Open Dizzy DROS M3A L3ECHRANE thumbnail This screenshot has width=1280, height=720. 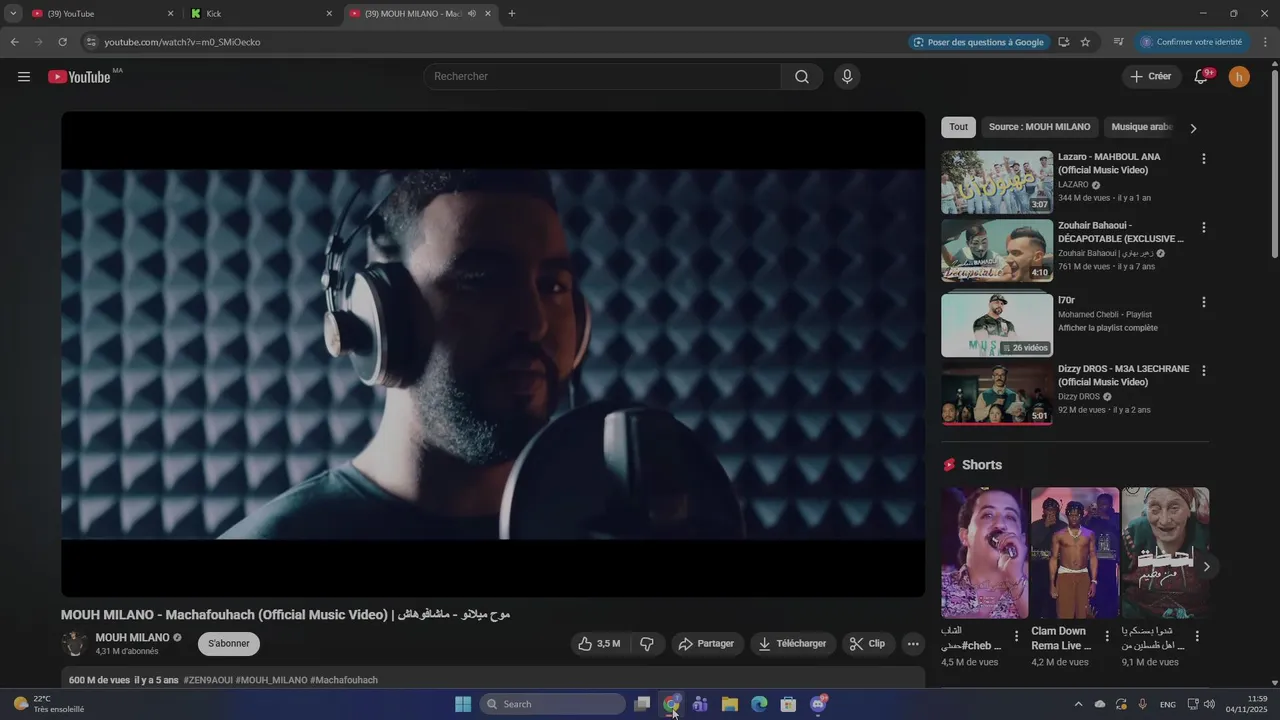pyautogui.click(x=997, y=393)
